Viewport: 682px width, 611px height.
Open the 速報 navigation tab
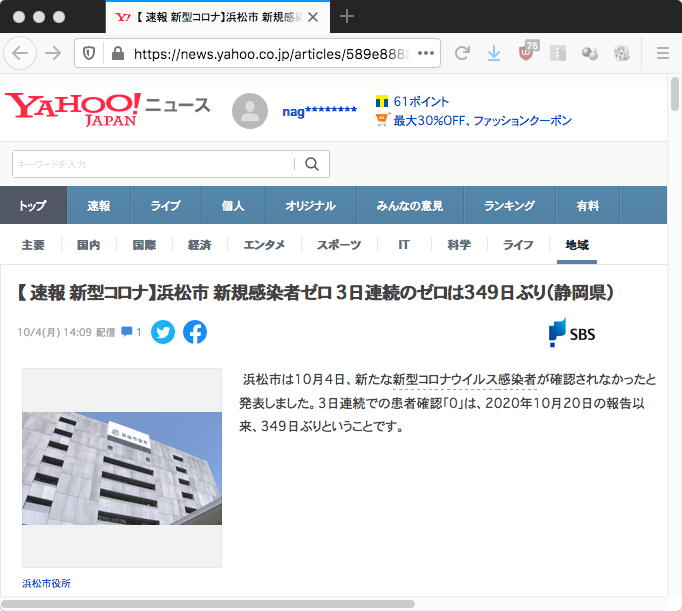pyautogui.click(x=99, y=205)
